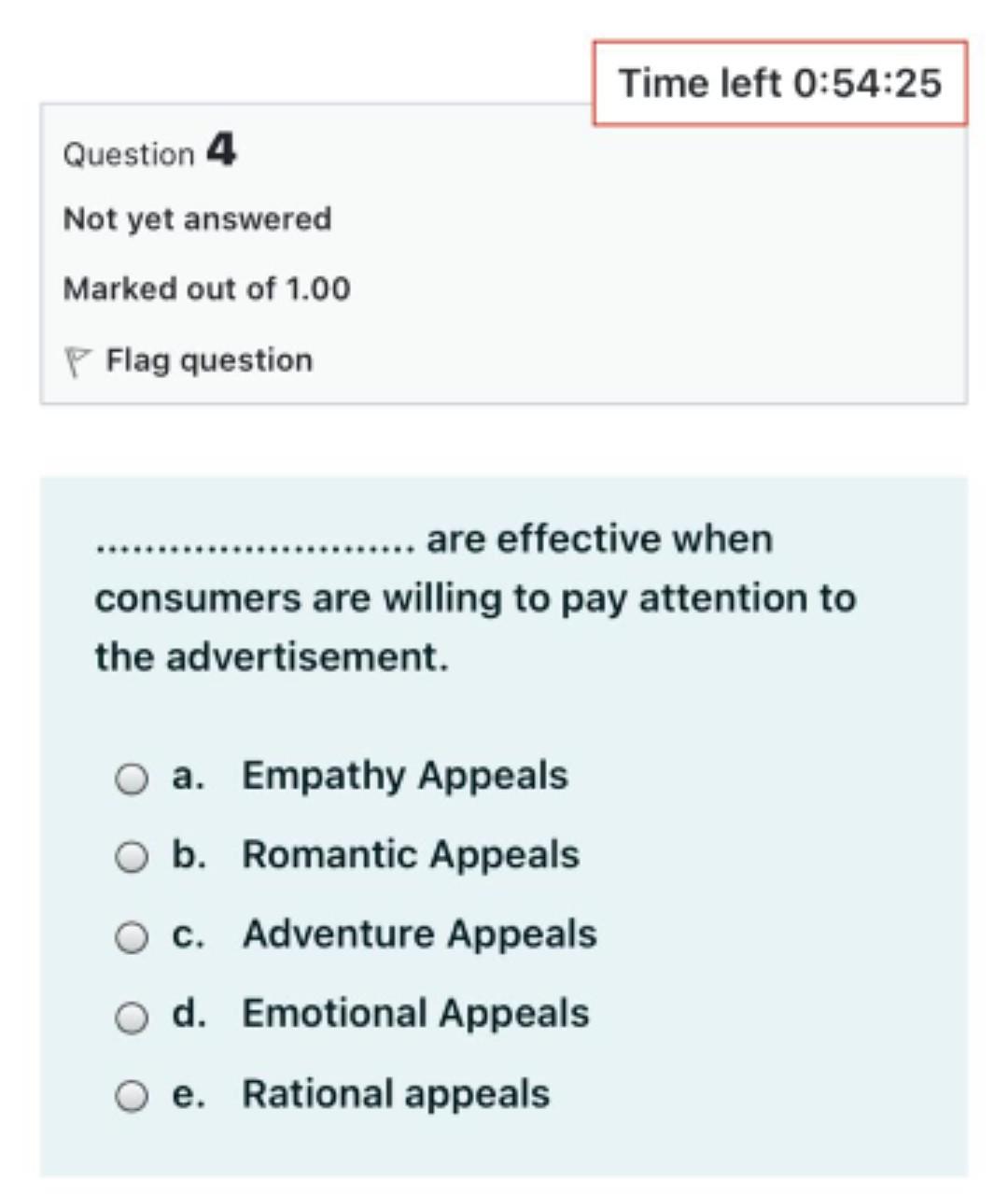Click the option letter 'e.' prefix
Viewport: 1008px width, 1194px height.
coord(188,1094)
